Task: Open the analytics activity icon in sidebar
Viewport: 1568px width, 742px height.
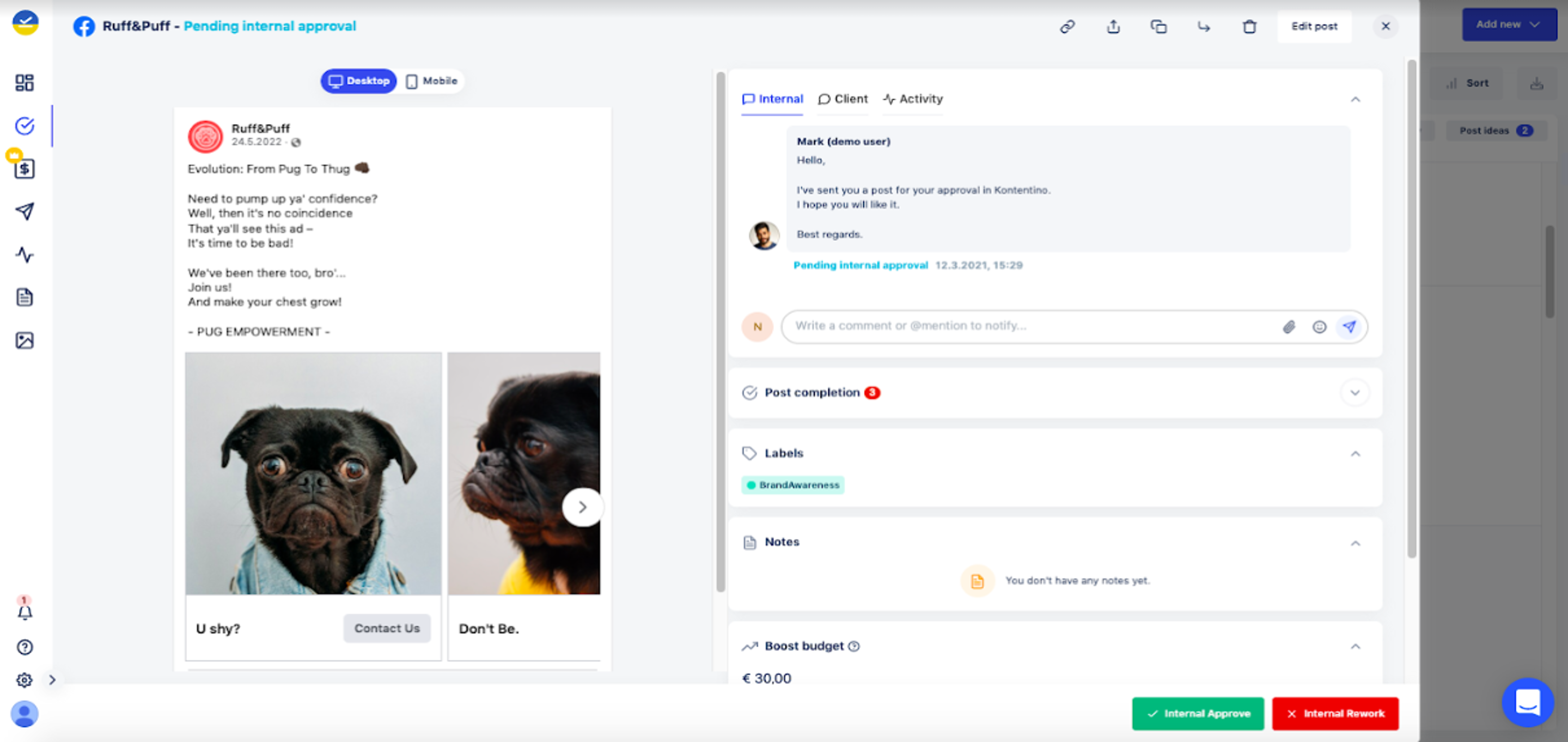Action: click(x=25, y=256)
